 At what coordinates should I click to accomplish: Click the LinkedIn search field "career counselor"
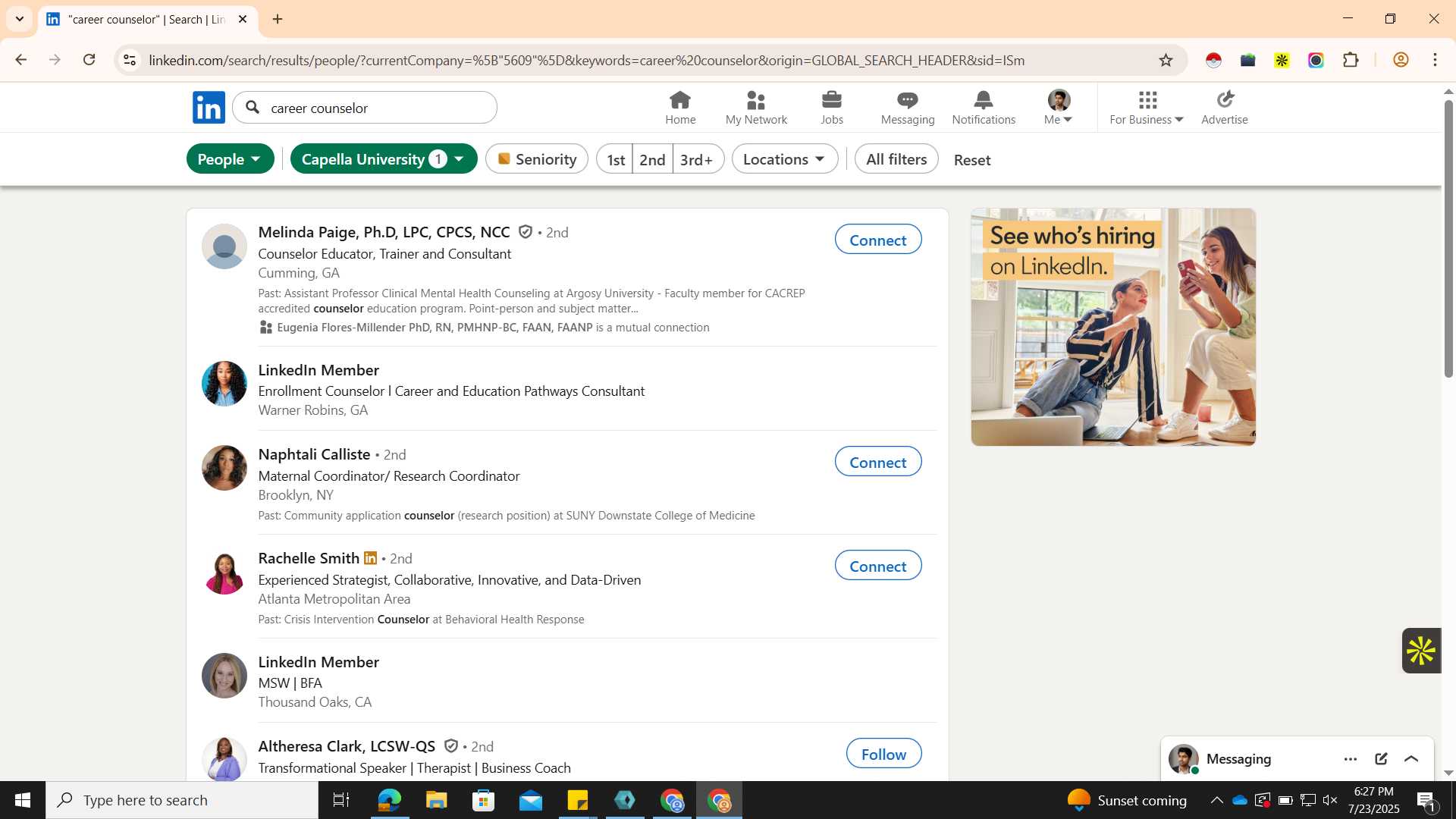(x=365, y=108)
